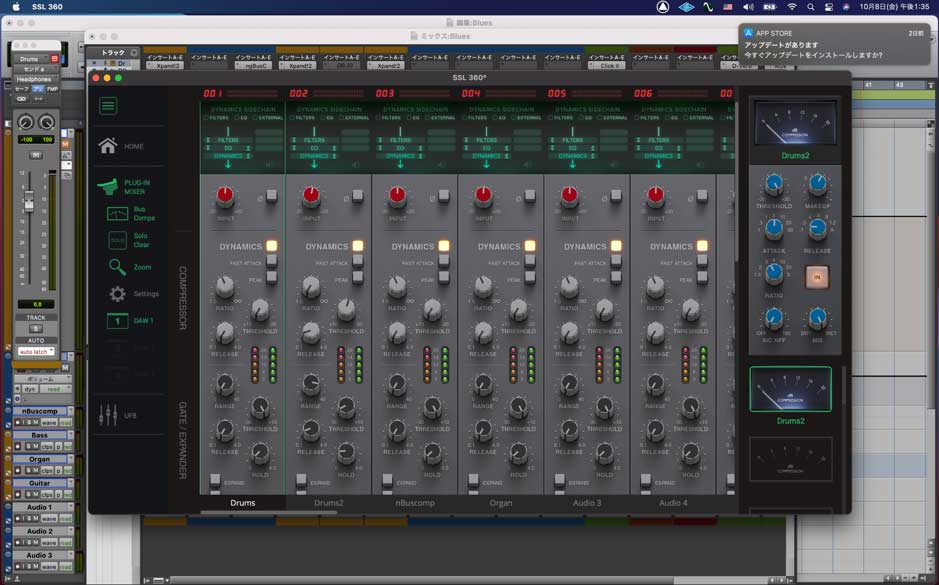Open Audio 2 track dropdown arrow
This screenshot has width=939, height=585.
tap(70, 531)
